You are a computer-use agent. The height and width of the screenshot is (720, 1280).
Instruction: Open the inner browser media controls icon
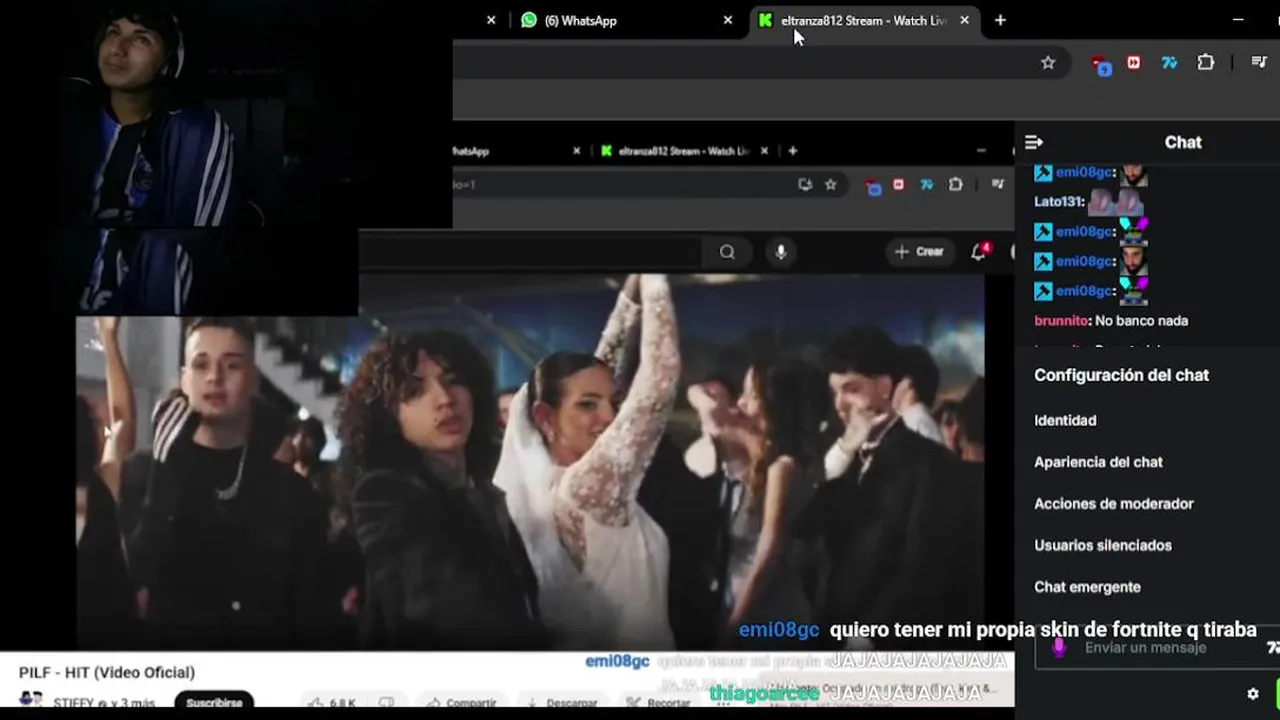997,184
